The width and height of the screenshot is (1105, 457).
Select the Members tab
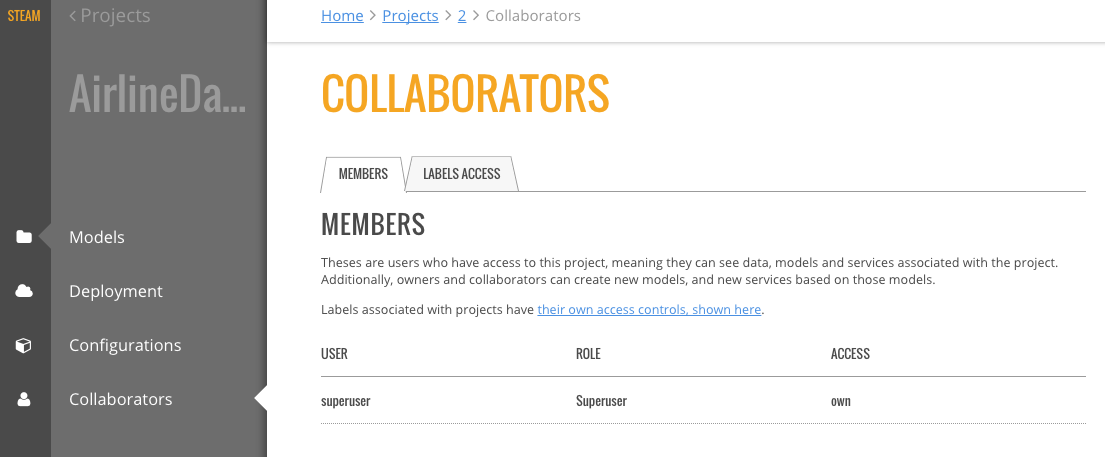[x=363, y=174]
